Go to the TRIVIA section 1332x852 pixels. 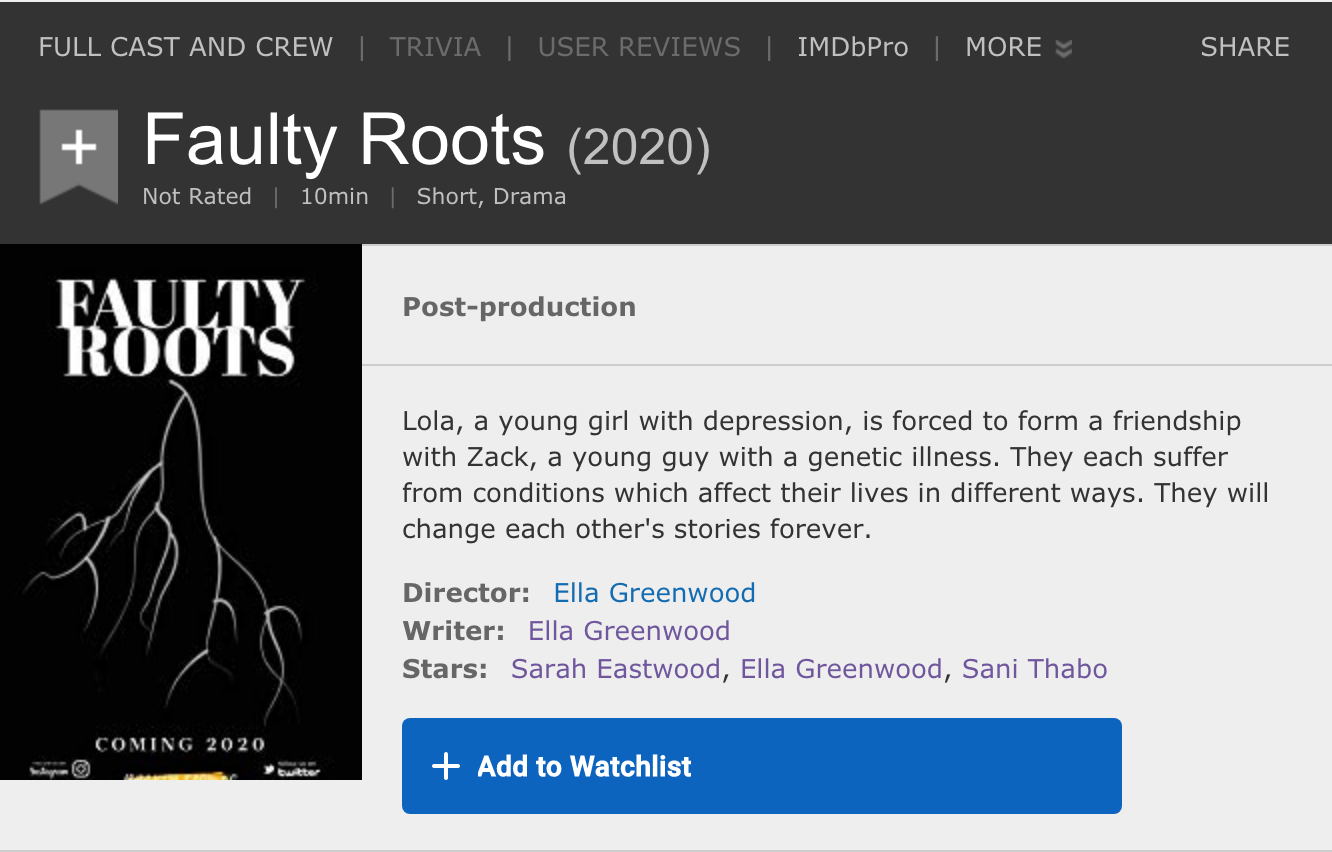coord(435,47)
